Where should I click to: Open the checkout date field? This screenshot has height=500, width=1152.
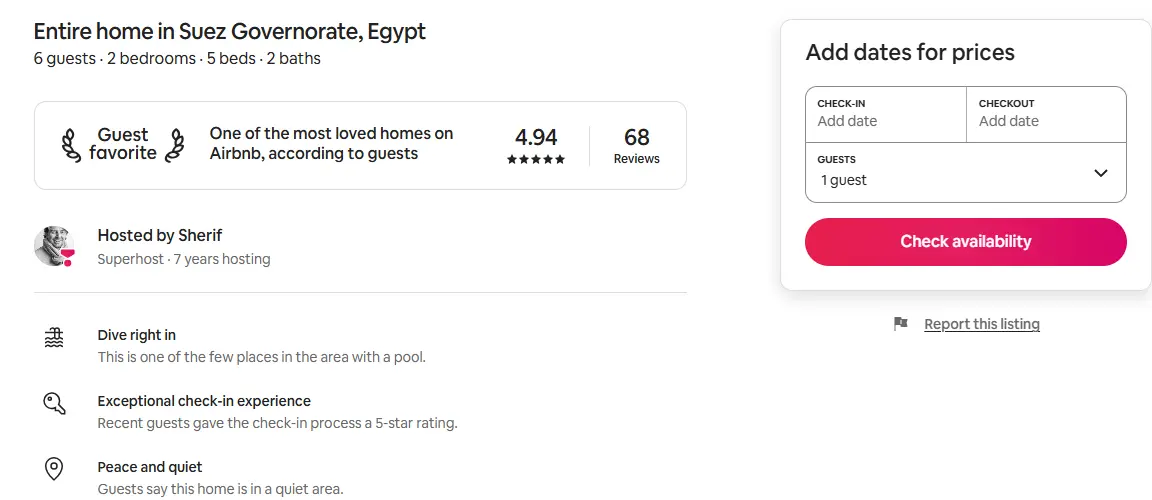click(1046, 113)
